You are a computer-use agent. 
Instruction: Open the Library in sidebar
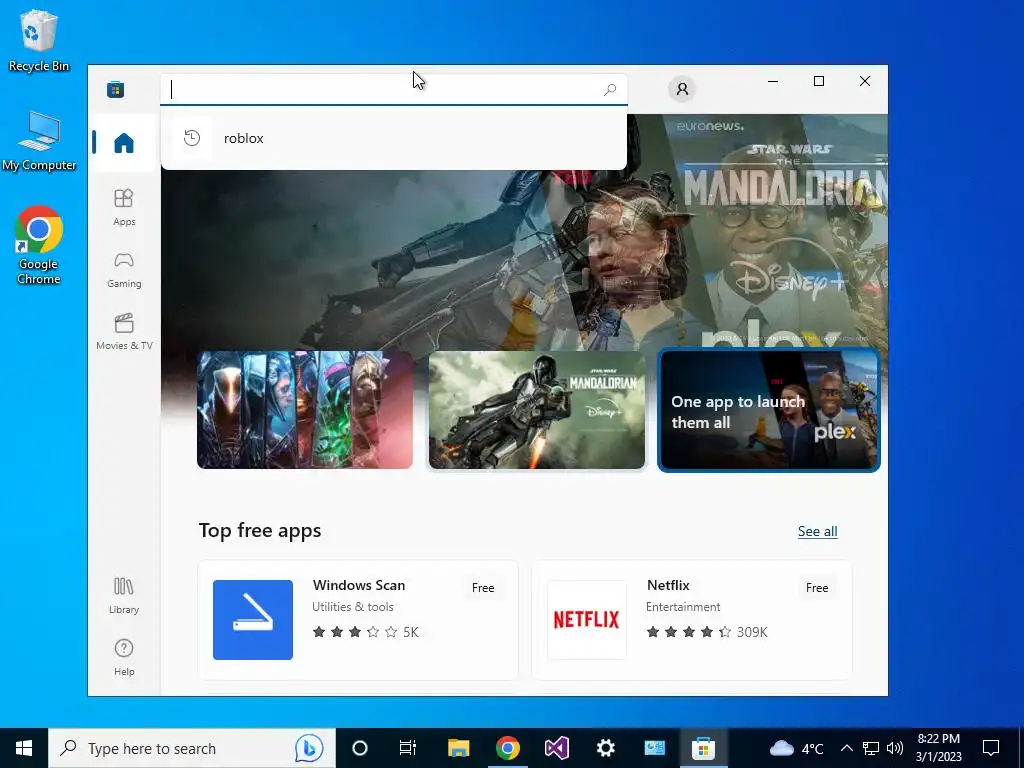click(x=123, y=596)
